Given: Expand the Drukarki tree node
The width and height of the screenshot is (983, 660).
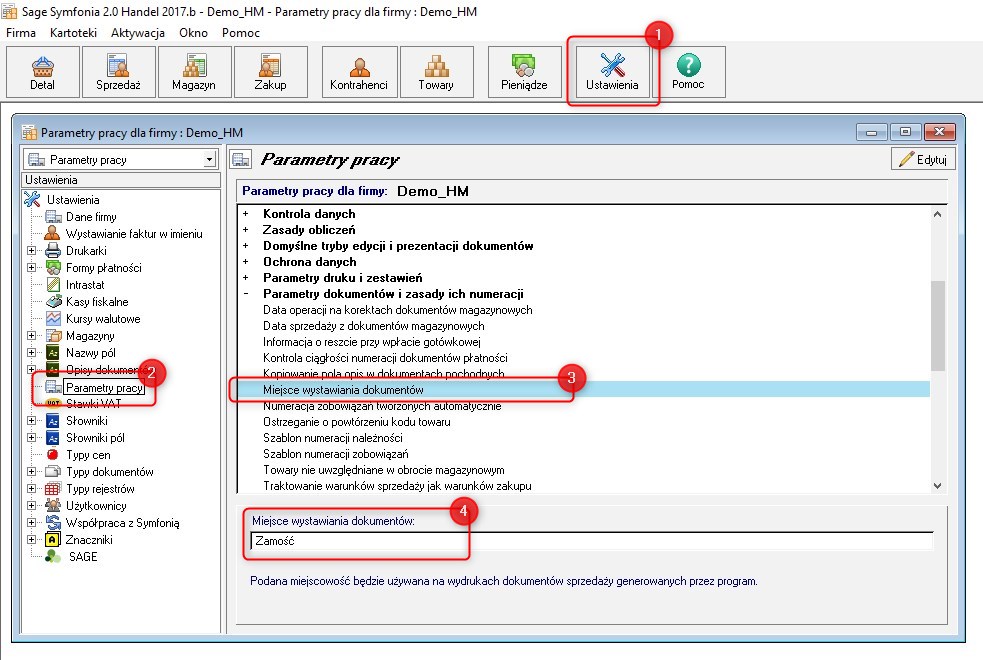Looking at the screenshot, I should [31, 251].
